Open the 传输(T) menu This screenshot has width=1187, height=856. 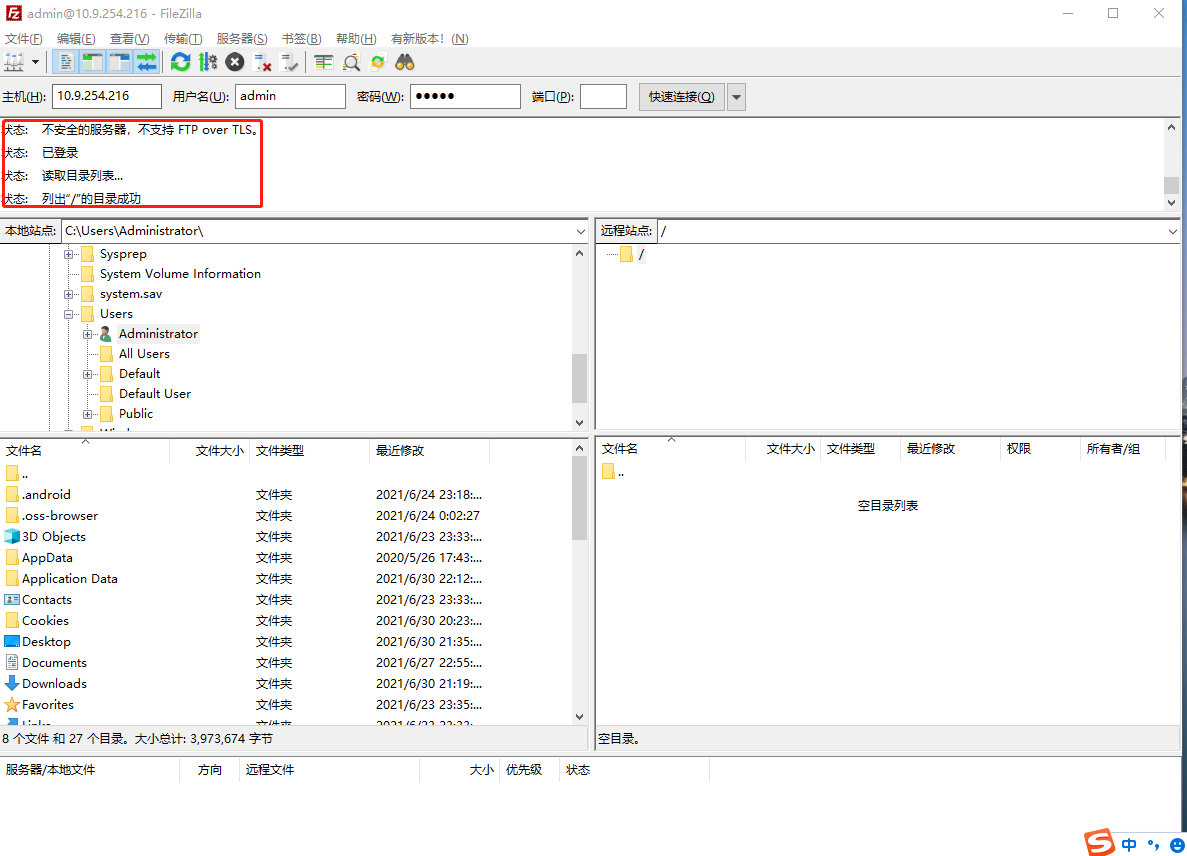tap(182, 39)
